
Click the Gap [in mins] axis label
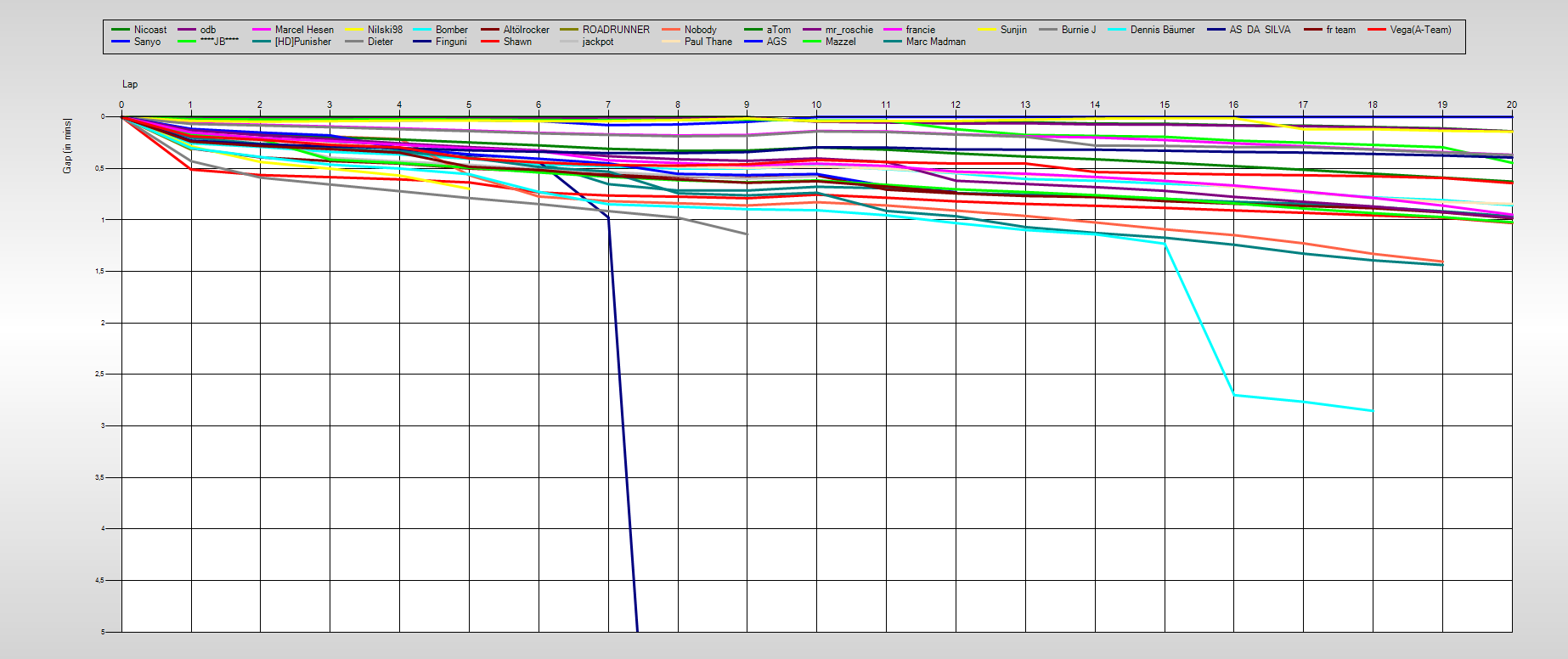(x=67, y=146)
